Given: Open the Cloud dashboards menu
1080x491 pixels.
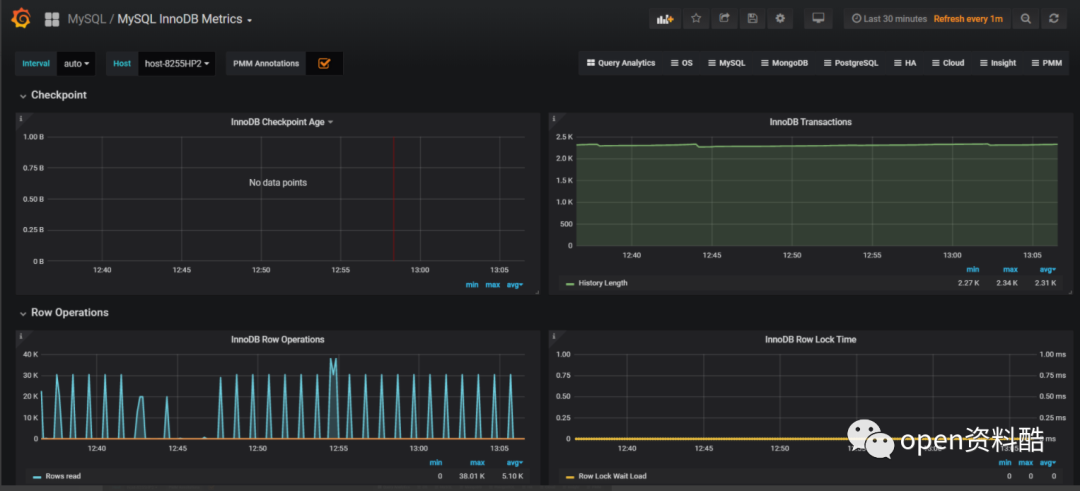Looking at the screenshot, I should [948, 63].
